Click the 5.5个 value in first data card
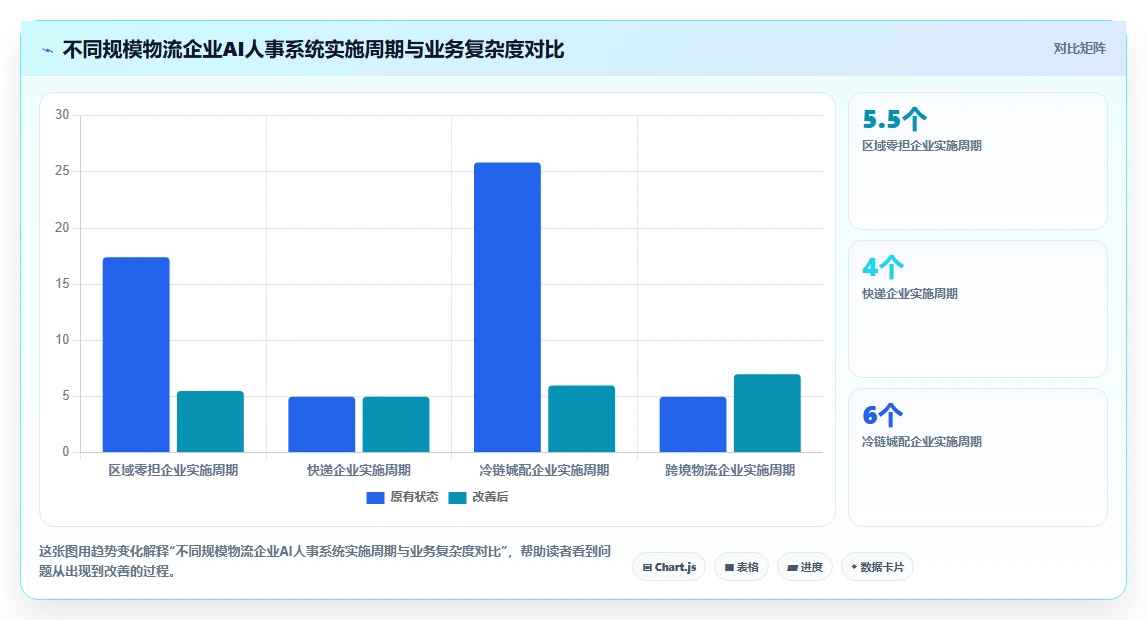The height and width of the screenshot is (620, 1147). click(x=894, y=118)
